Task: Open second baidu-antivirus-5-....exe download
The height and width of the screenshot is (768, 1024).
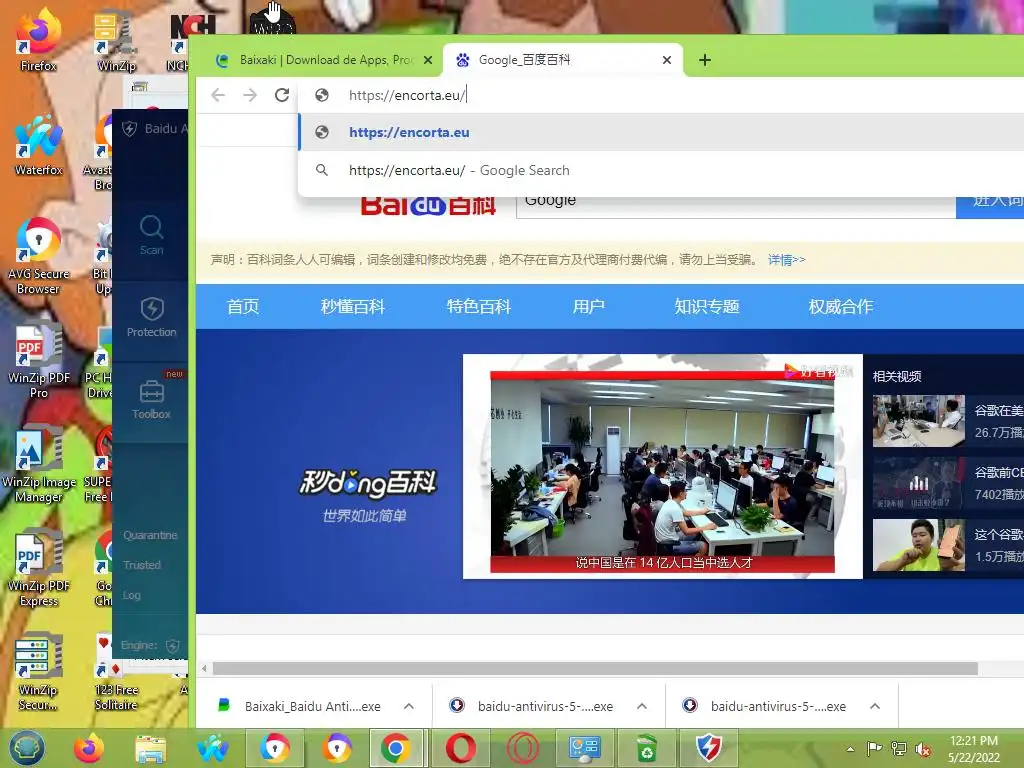Action: [766, 707]
